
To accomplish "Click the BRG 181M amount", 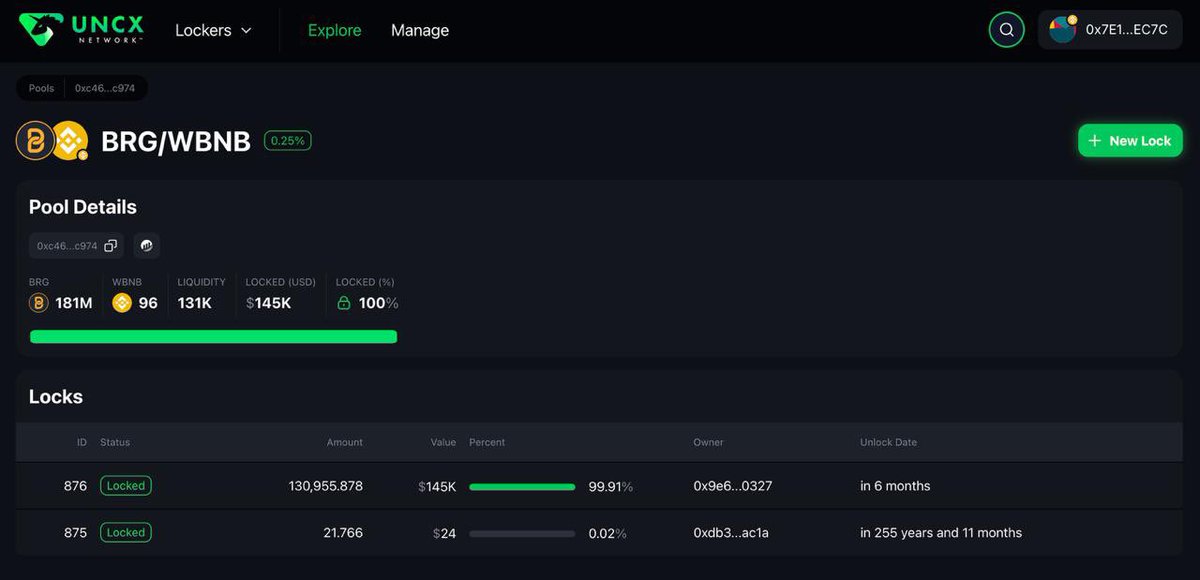I will pos(74,303).
